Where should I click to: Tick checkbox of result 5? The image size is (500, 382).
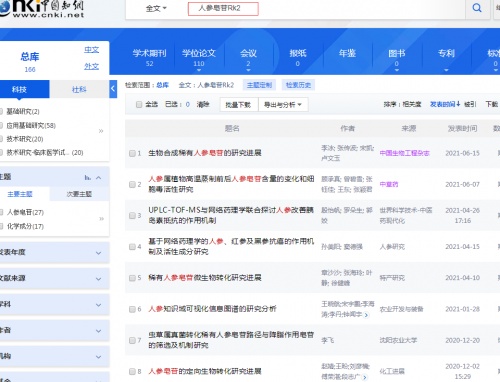132,278
